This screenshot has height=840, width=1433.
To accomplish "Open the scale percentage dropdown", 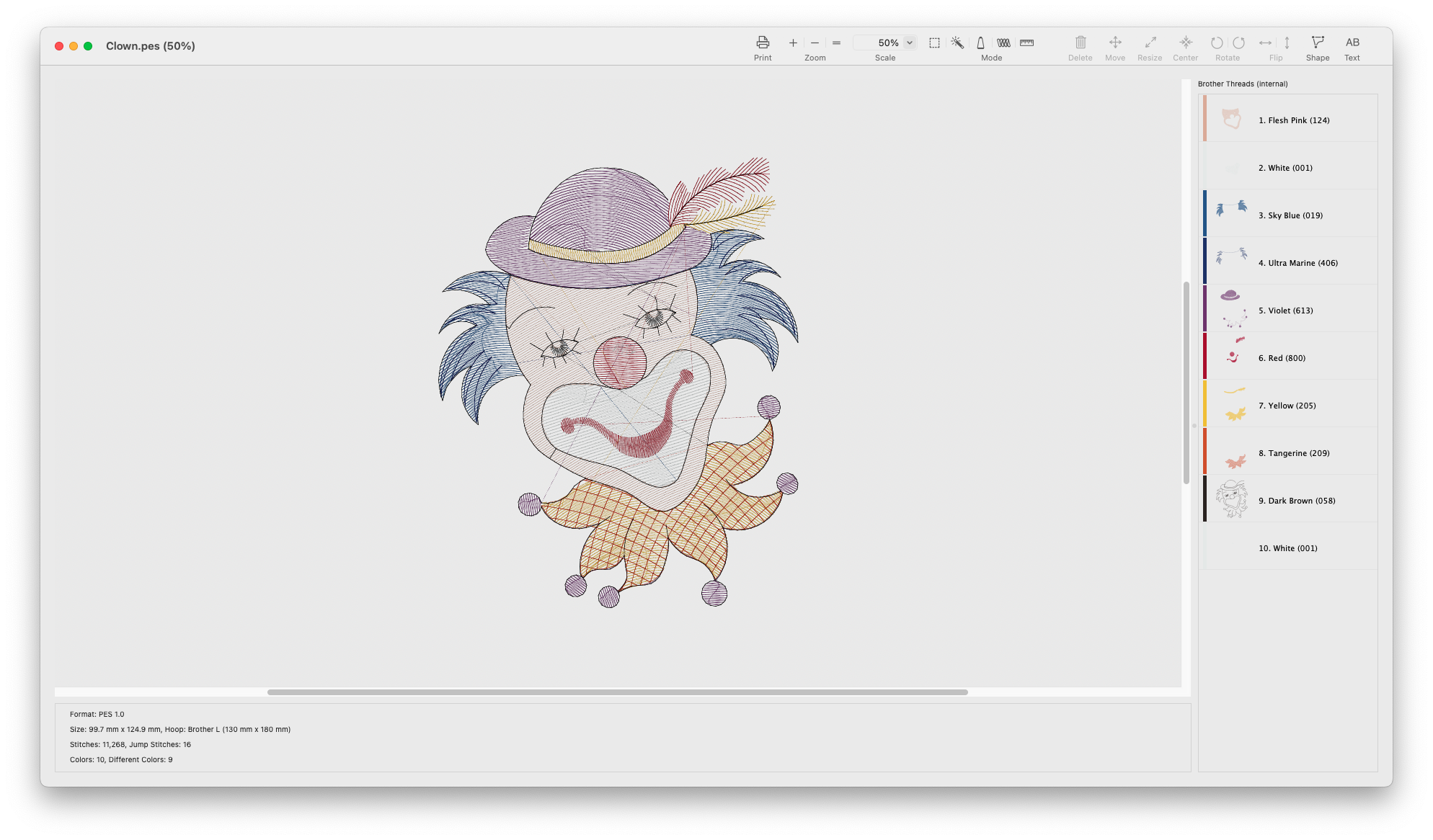I will [x=910, y=43].
